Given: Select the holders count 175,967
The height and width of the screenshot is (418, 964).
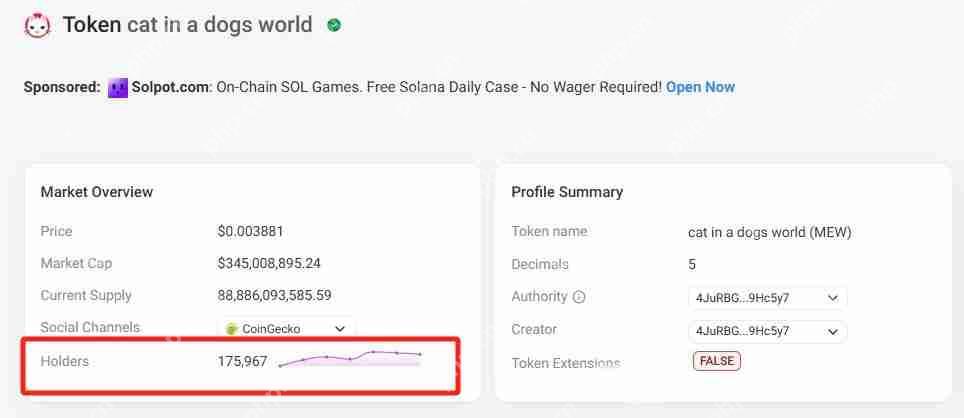Looking at the screenshot, I should 242,361.
